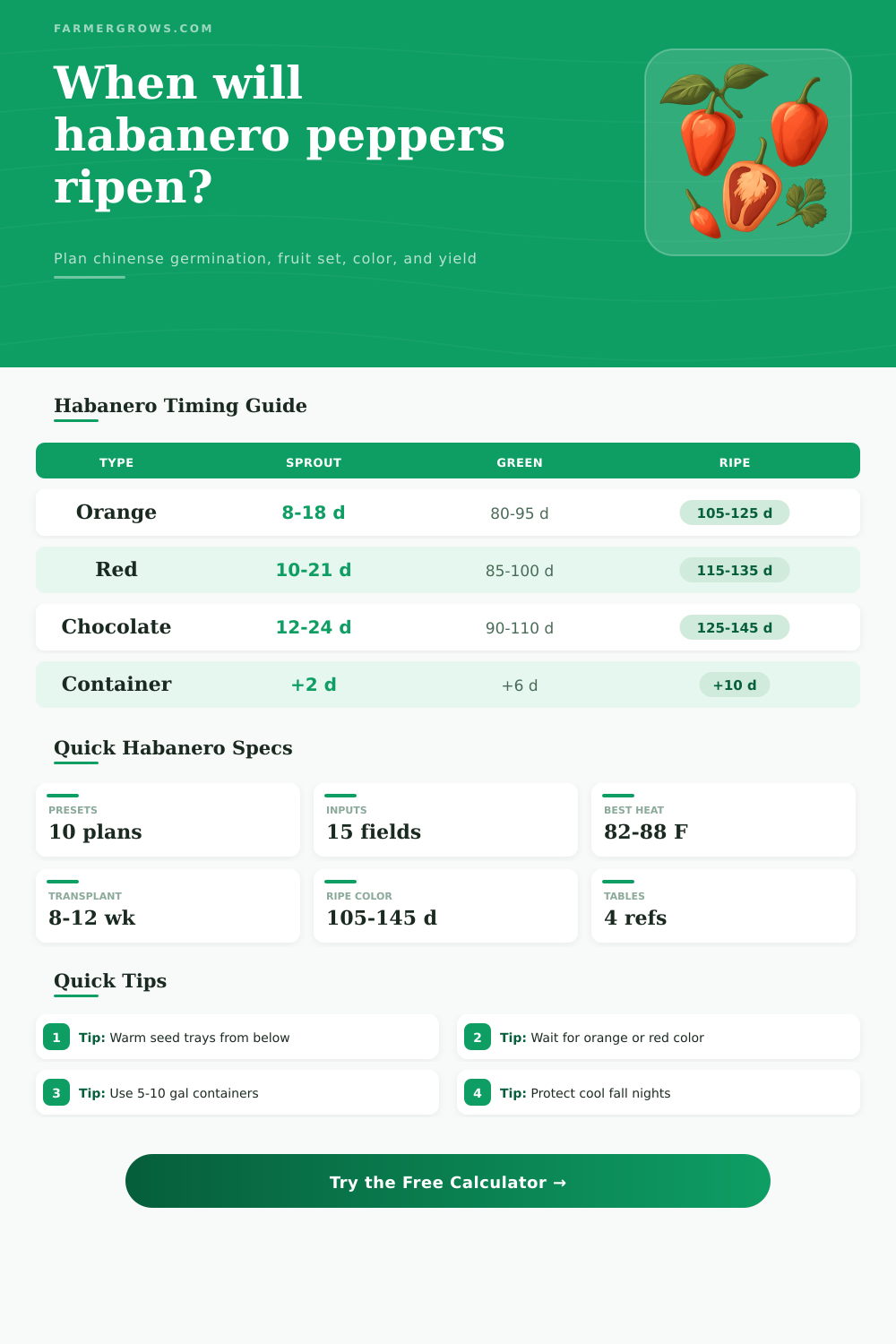
Task: Open the Transplant 8-12 wk card
Action: coord(168,906)
